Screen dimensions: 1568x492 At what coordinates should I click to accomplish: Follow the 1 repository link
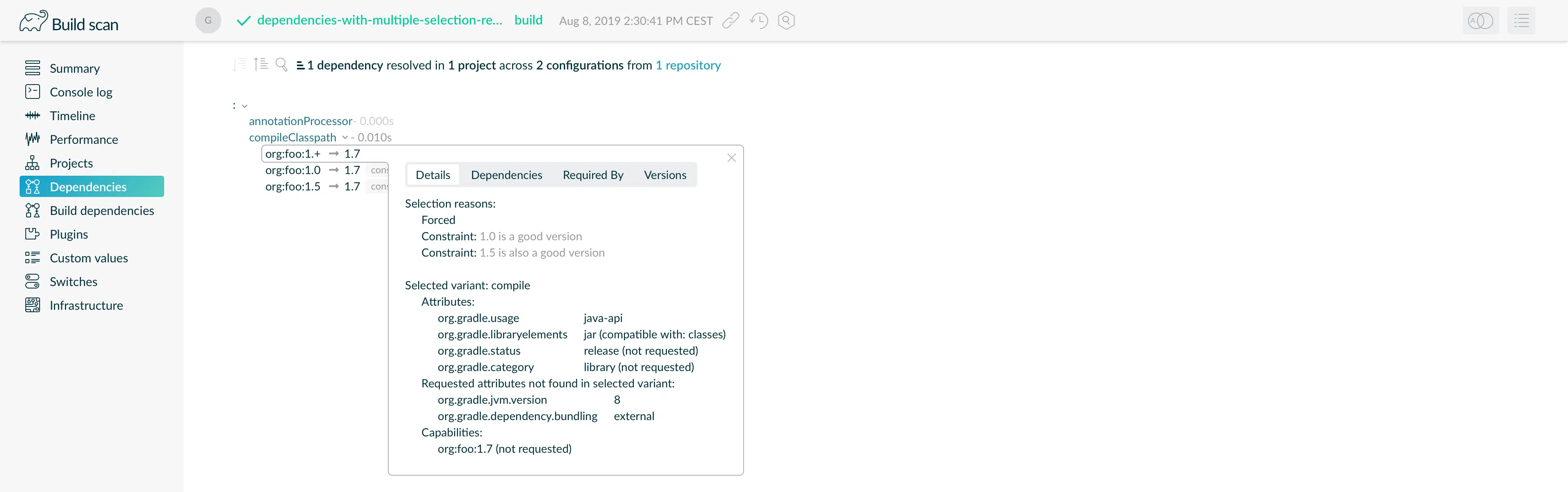pos(688,65)
